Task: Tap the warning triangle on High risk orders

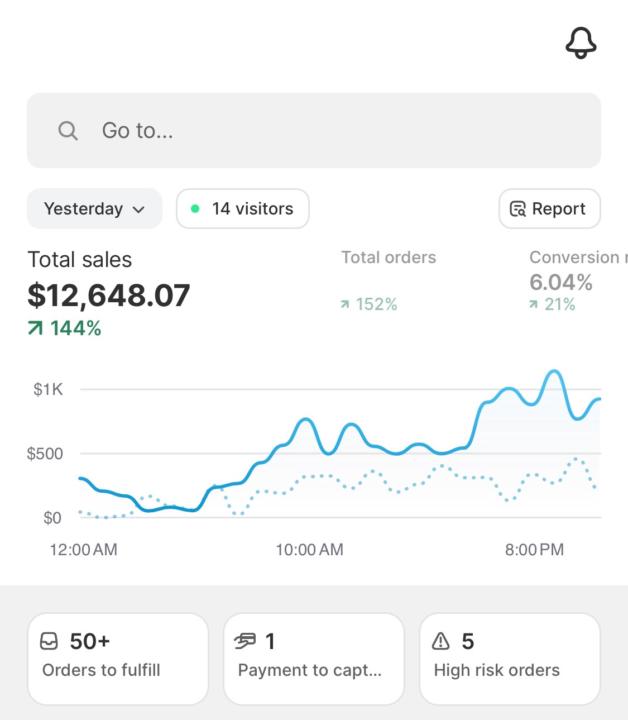Action: coord(441,641)
